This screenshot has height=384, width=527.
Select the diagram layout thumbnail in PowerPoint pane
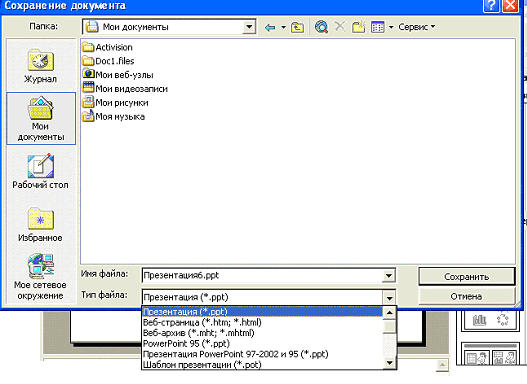click(x=503, y=319)
